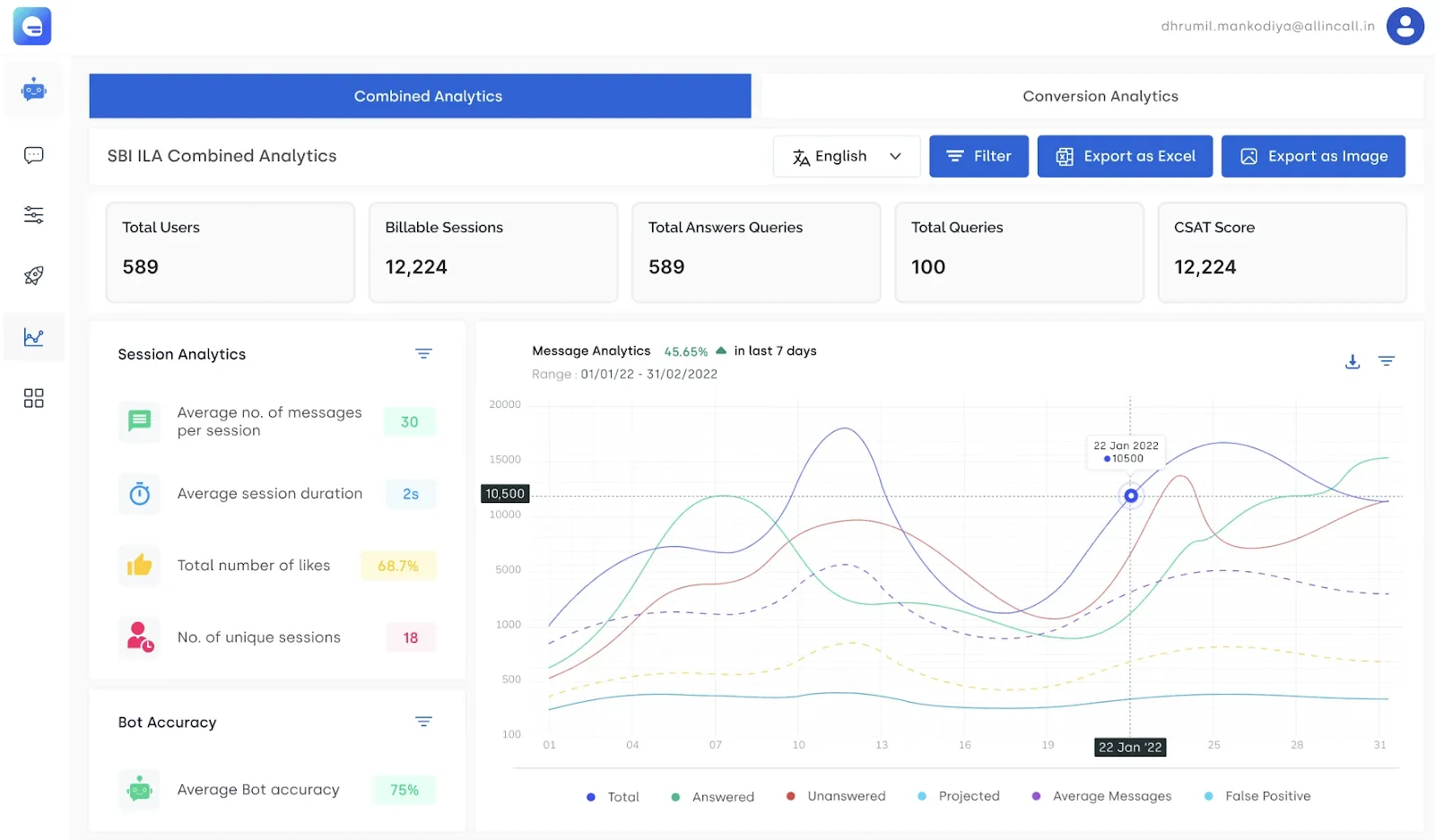
Task: Select the analytics chart sidebar icon
Action: (34, 337)
